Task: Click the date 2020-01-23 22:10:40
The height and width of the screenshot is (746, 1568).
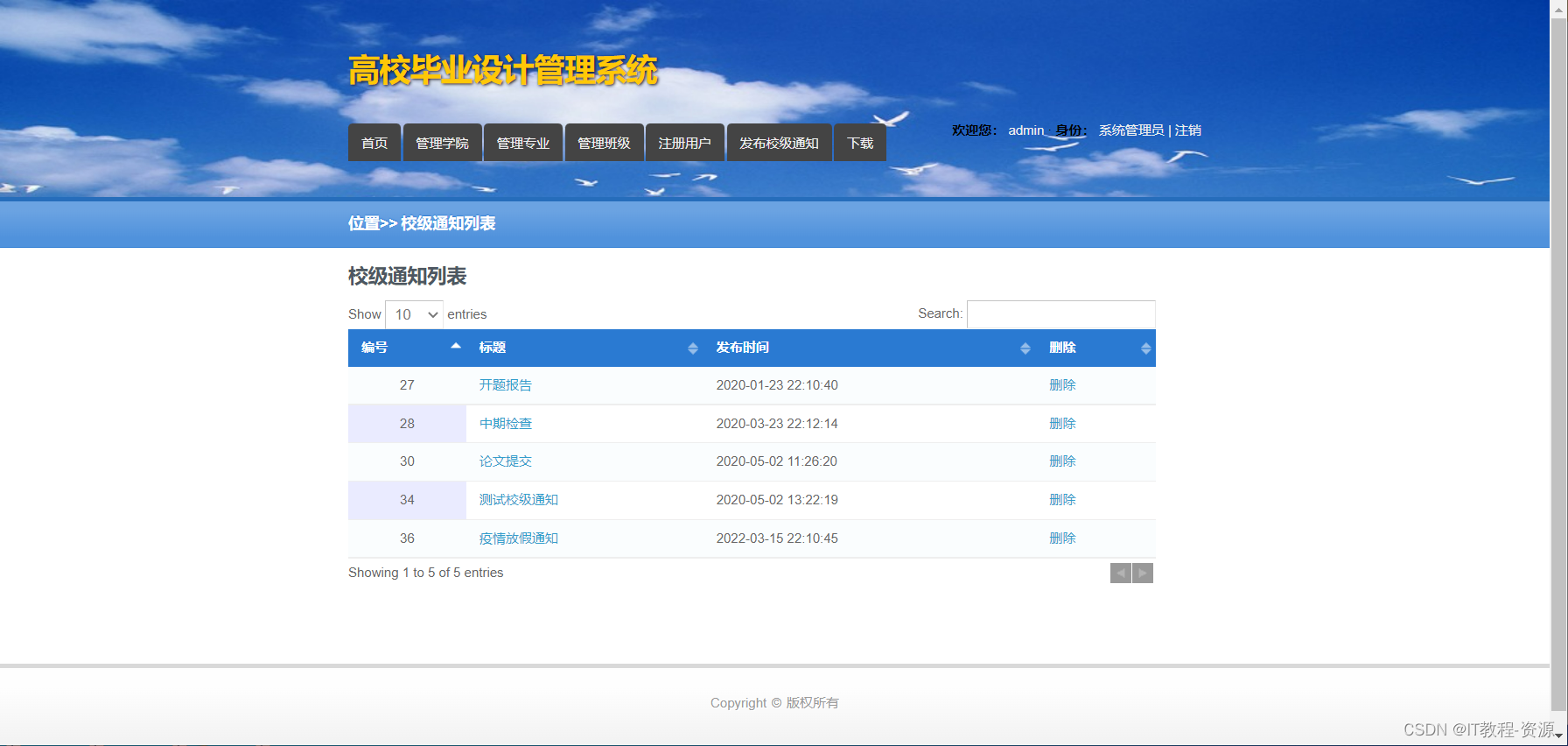Action: 777,385
